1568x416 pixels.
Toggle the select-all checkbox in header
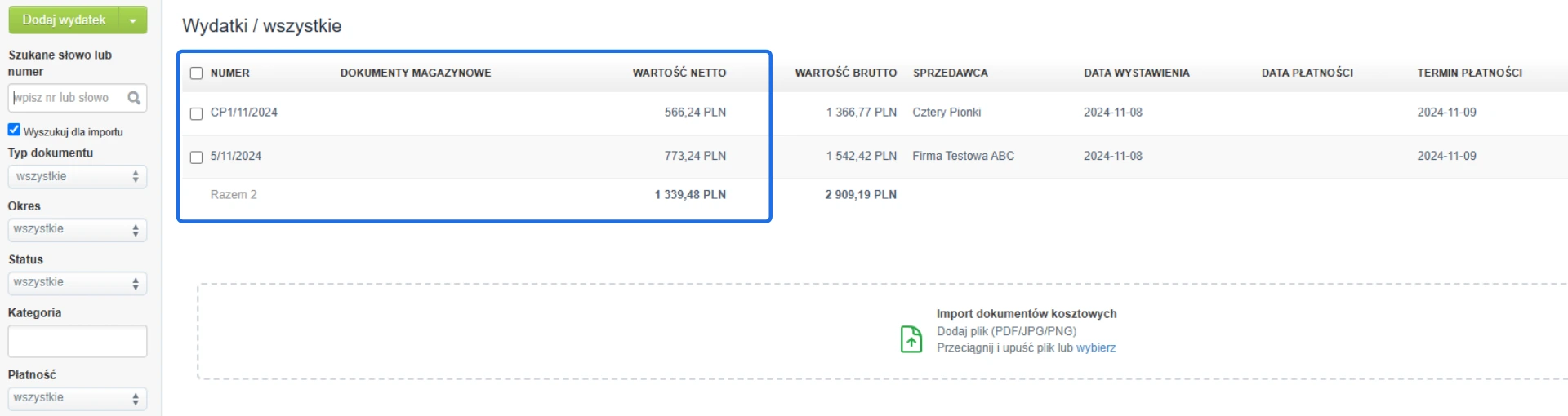click(196, 73)
